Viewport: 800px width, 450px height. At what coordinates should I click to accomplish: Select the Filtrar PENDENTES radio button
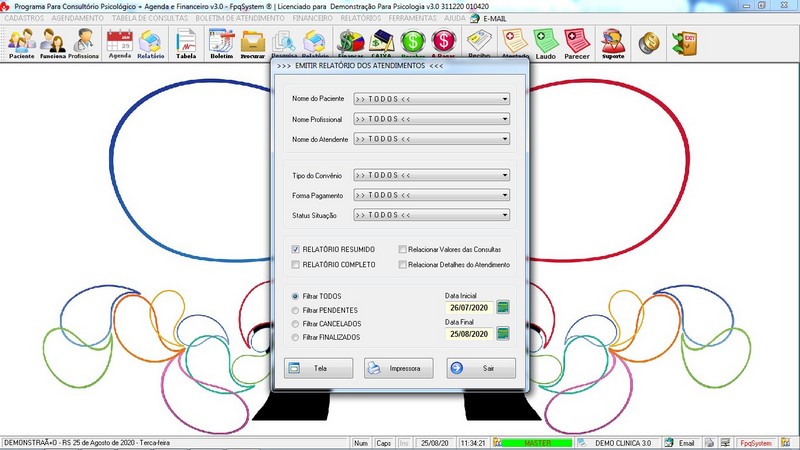pyautogui.click(x=295, y=310)
